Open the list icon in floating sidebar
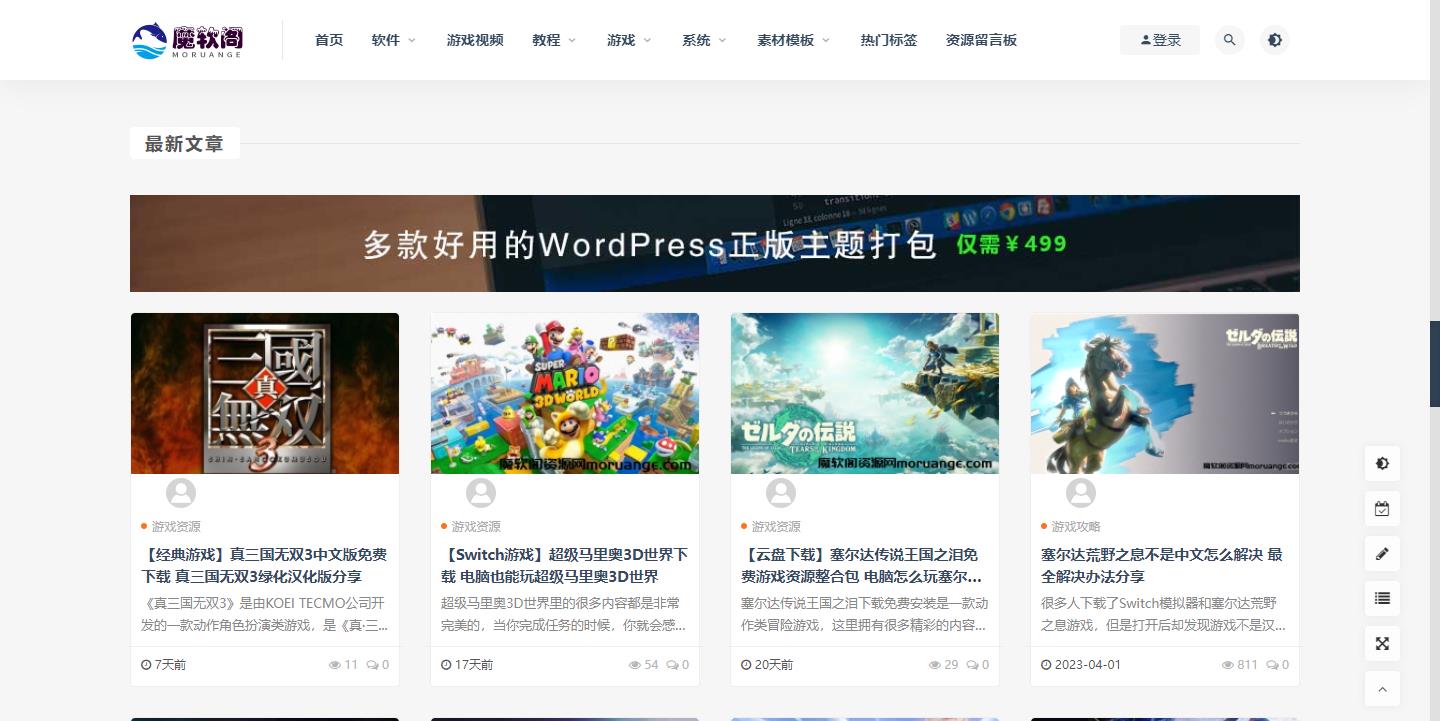 (1382, 599)
